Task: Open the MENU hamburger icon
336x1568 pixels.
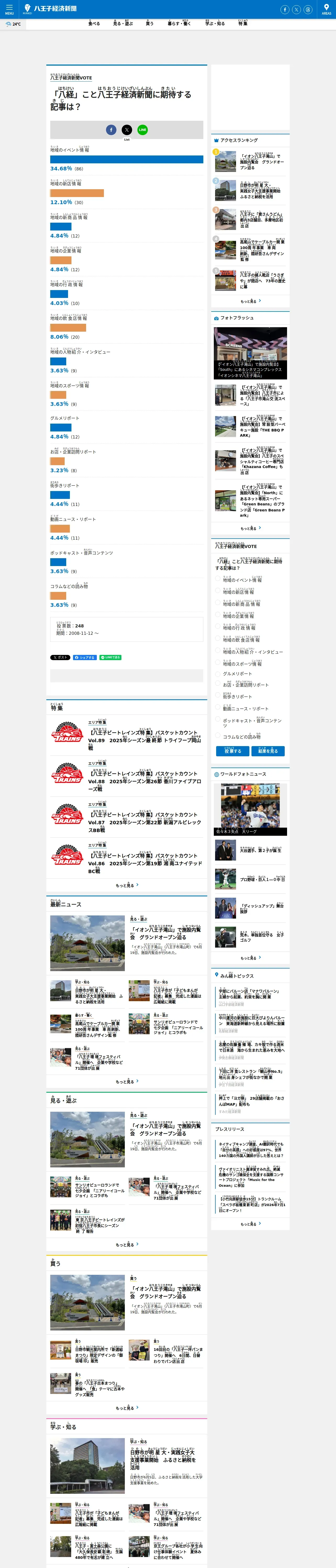Action: click(9, 9)
